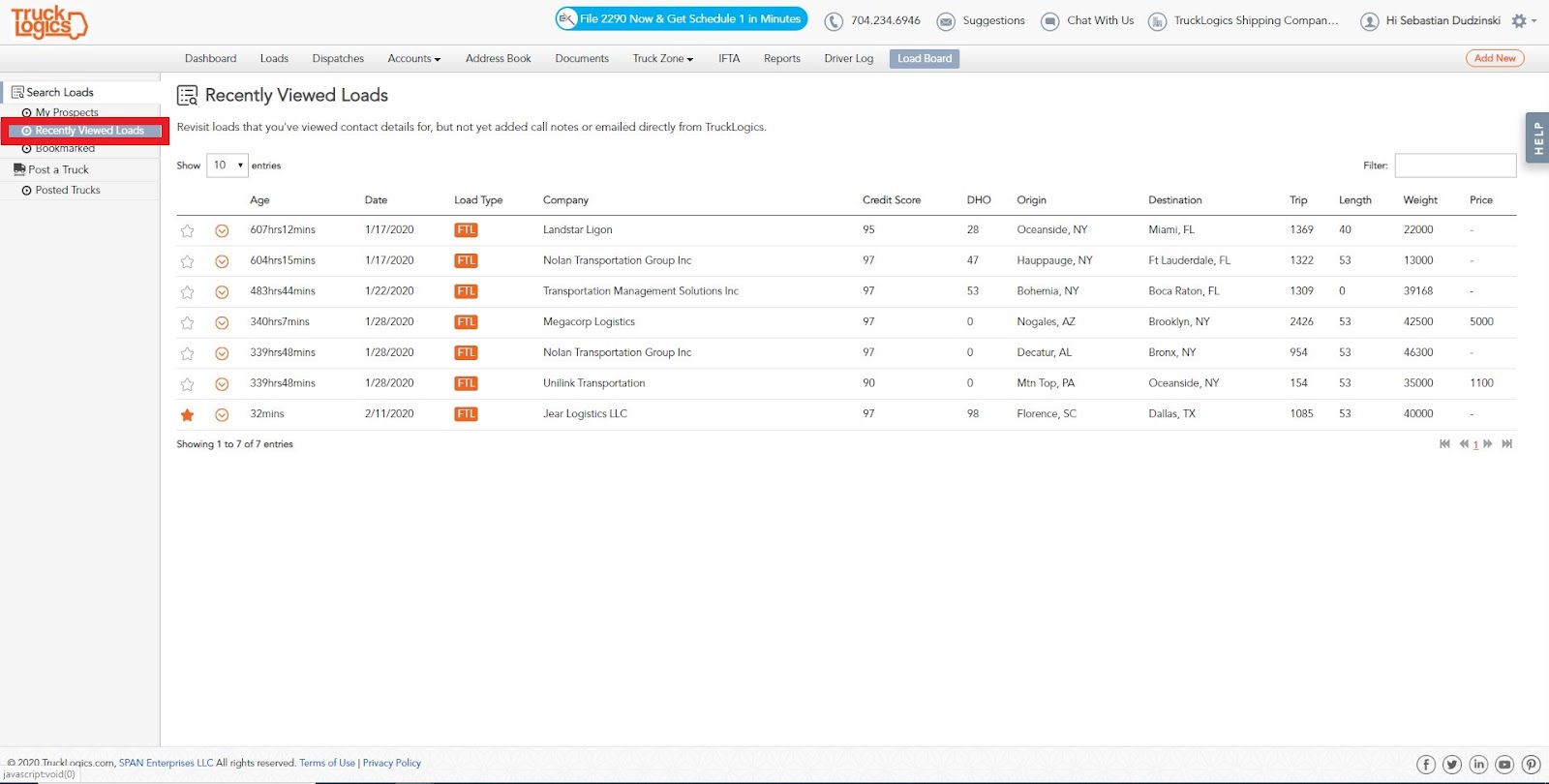Sort table by Credit Score column

tap(892, 200)
